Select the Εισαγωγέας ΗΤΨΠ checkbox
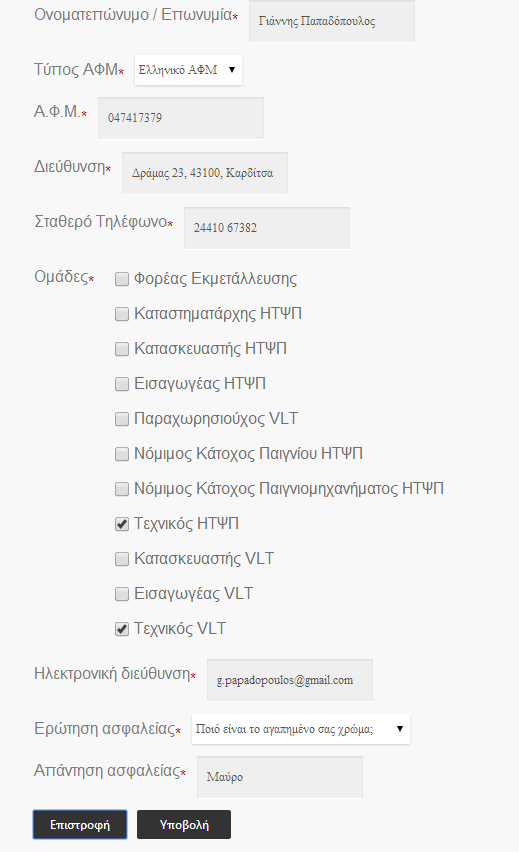The width and height of the screenshot is (519, 852). (x=122, y=384)
